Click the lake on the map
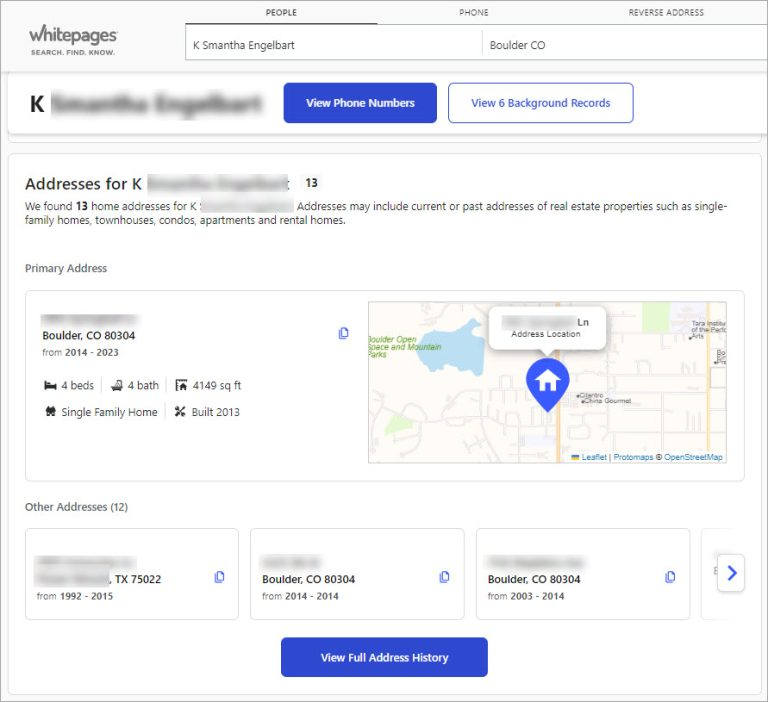 (451, 350)
